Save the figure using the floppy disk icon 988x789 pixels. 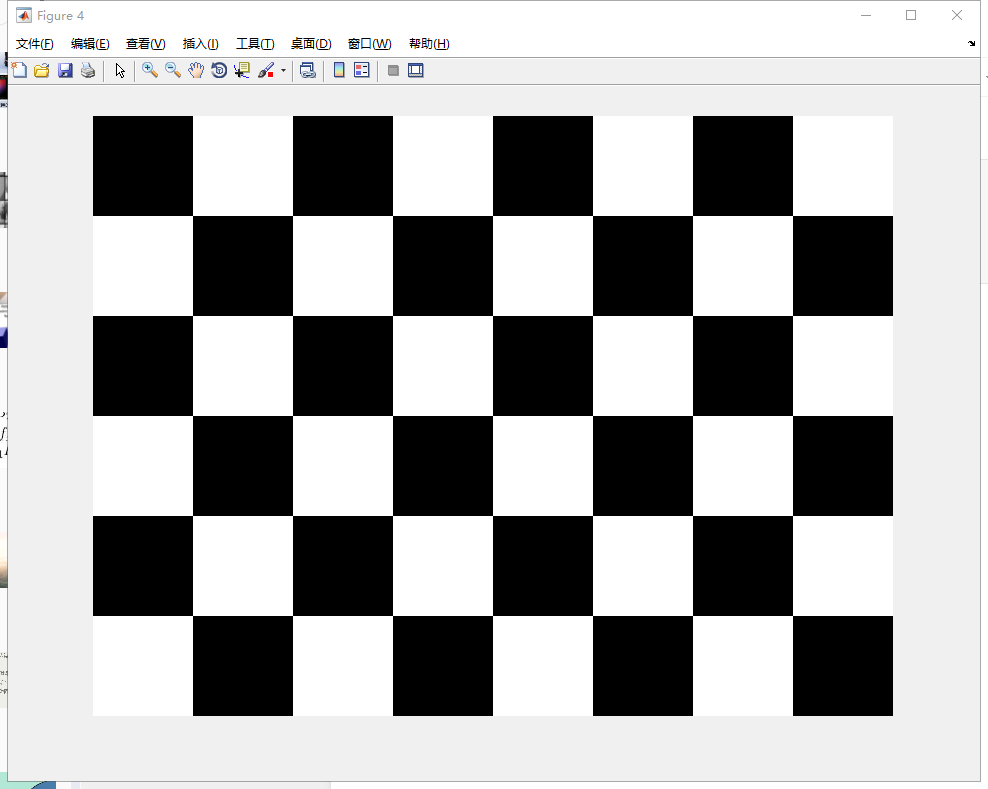65,70
